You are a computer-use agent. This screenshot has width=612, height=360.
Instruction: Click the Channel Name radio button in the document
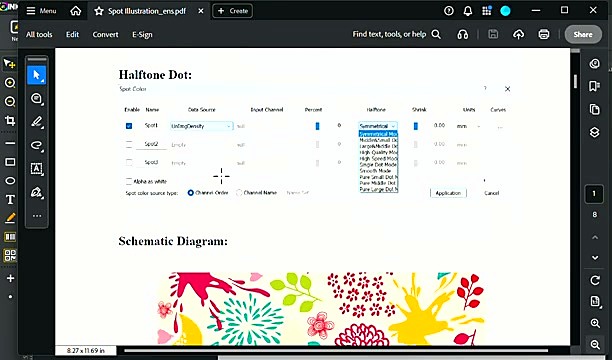pyautogui.click(x=239, y=192)
